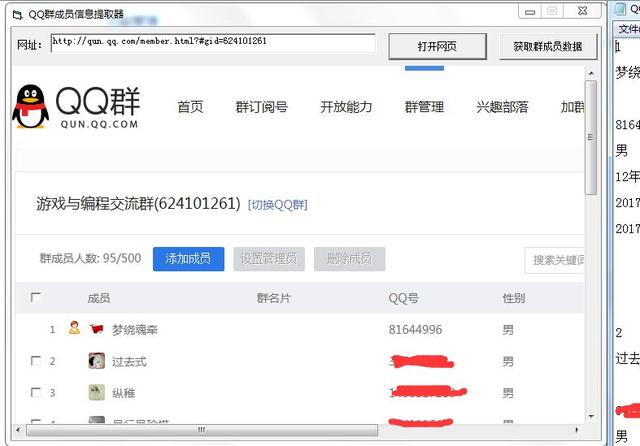Click the QQ number 81644996

pyautogui.click(x=415, y=330)
